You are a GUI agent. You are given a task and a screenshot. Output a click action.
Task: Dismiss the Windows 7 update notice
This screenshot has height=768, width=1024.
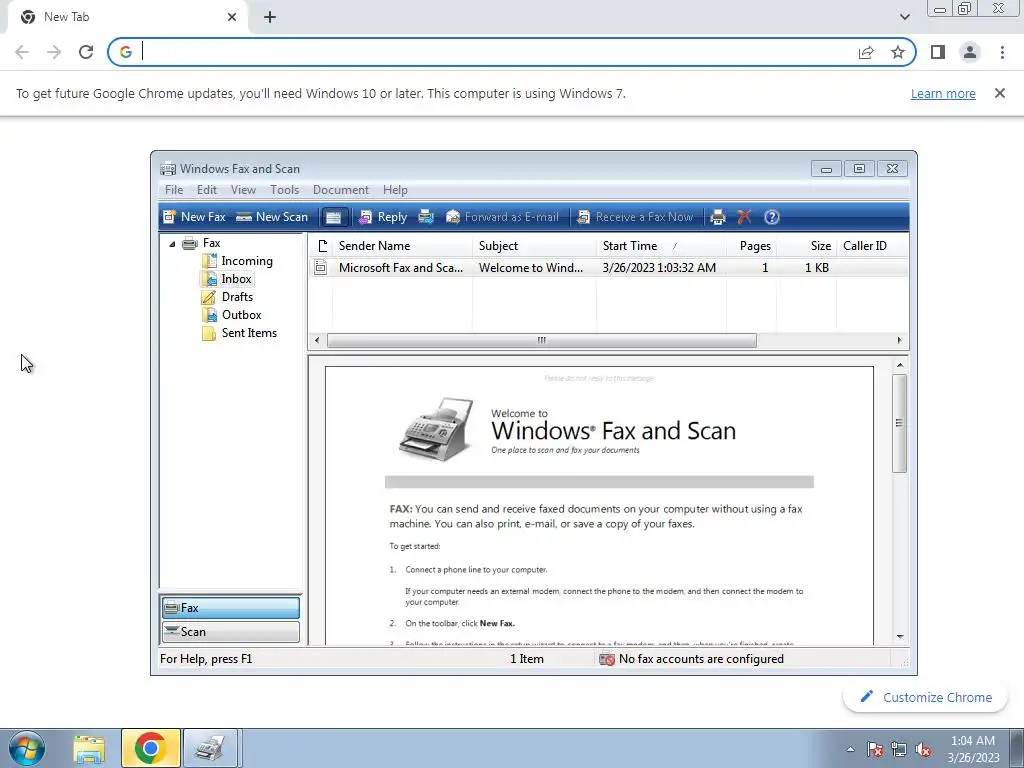(1000, 93)
